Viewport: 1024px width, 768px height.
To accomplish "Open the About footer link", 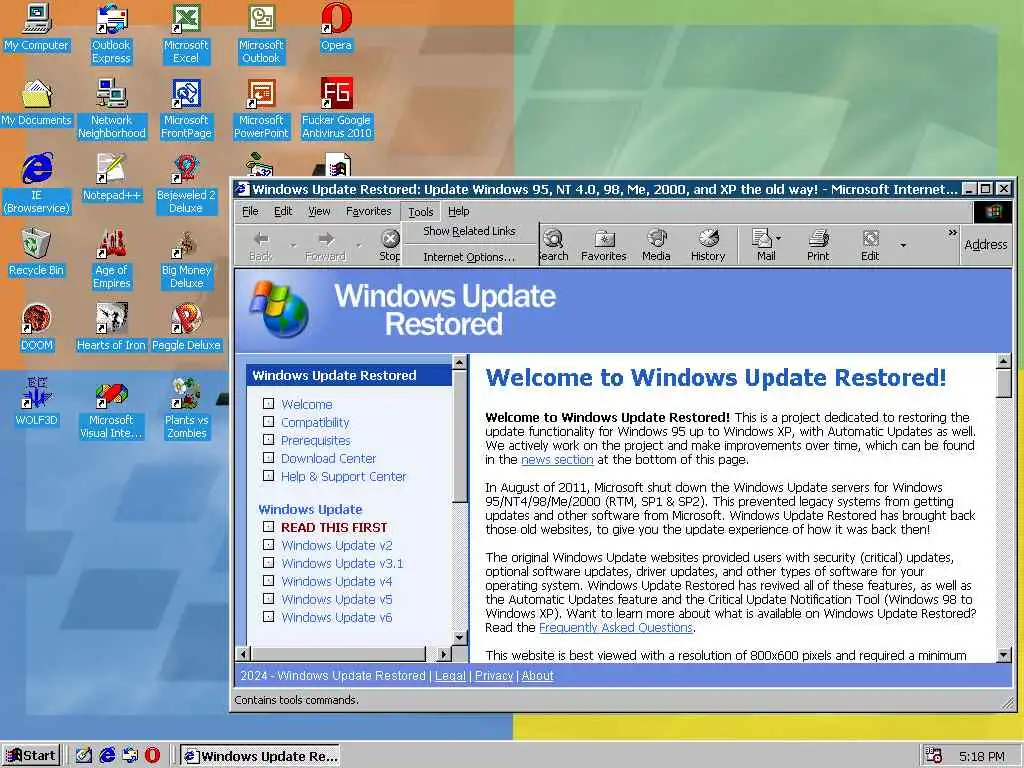I will tap(537, 676).
